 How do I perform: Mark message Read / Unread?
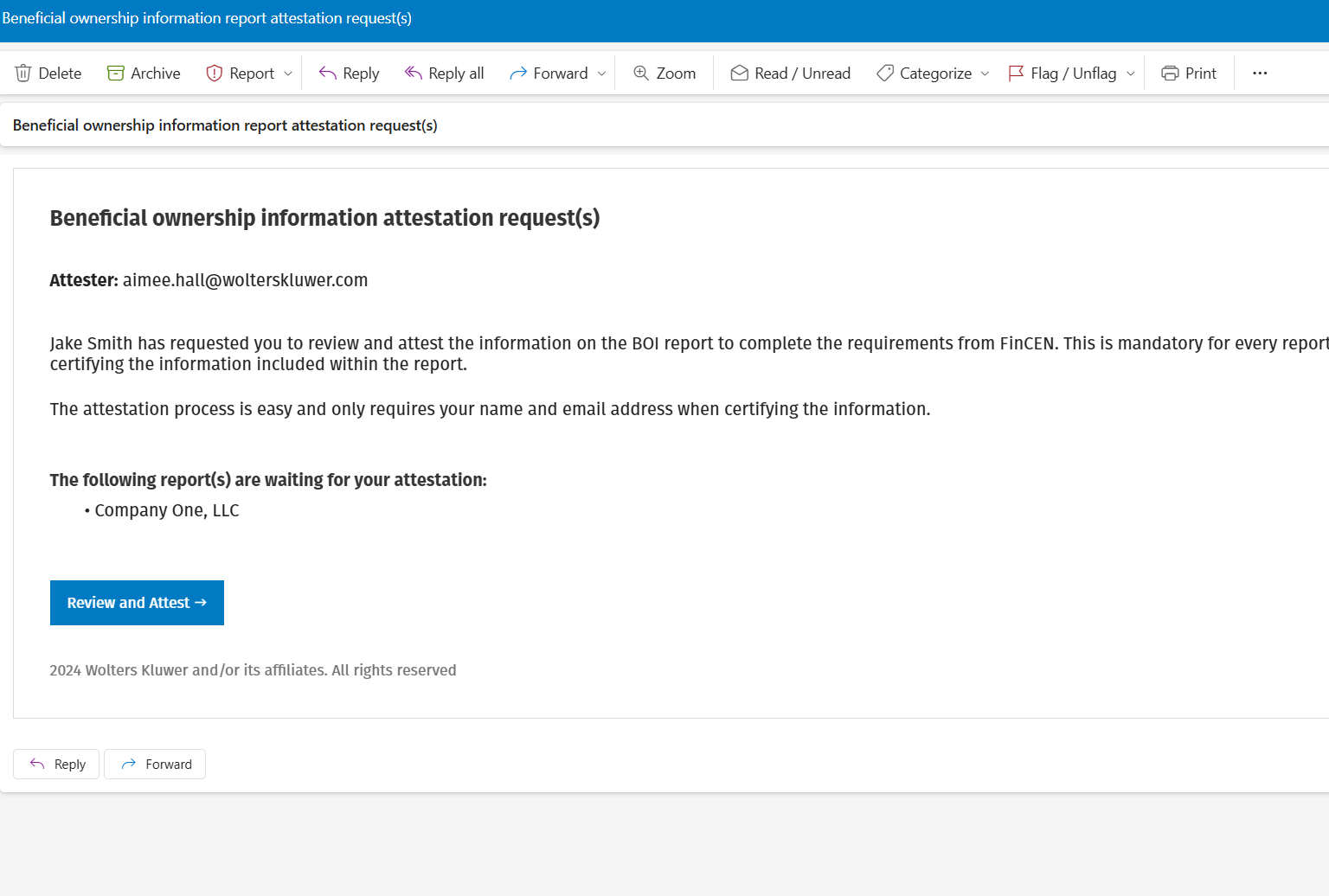point(790,74)
